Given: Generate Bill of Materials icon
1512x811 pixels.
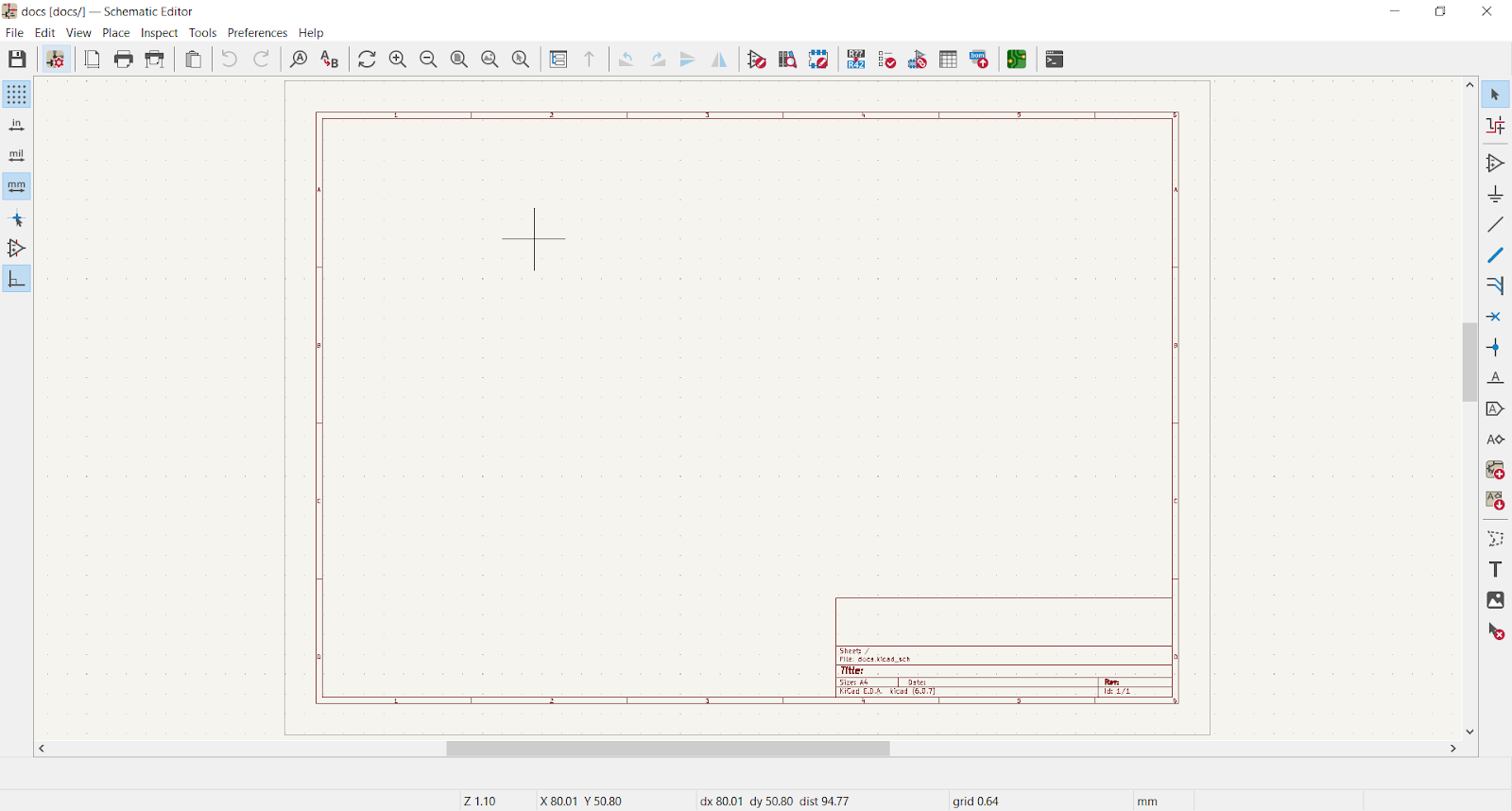Looking at the screenshot, I should coord(979,60).
